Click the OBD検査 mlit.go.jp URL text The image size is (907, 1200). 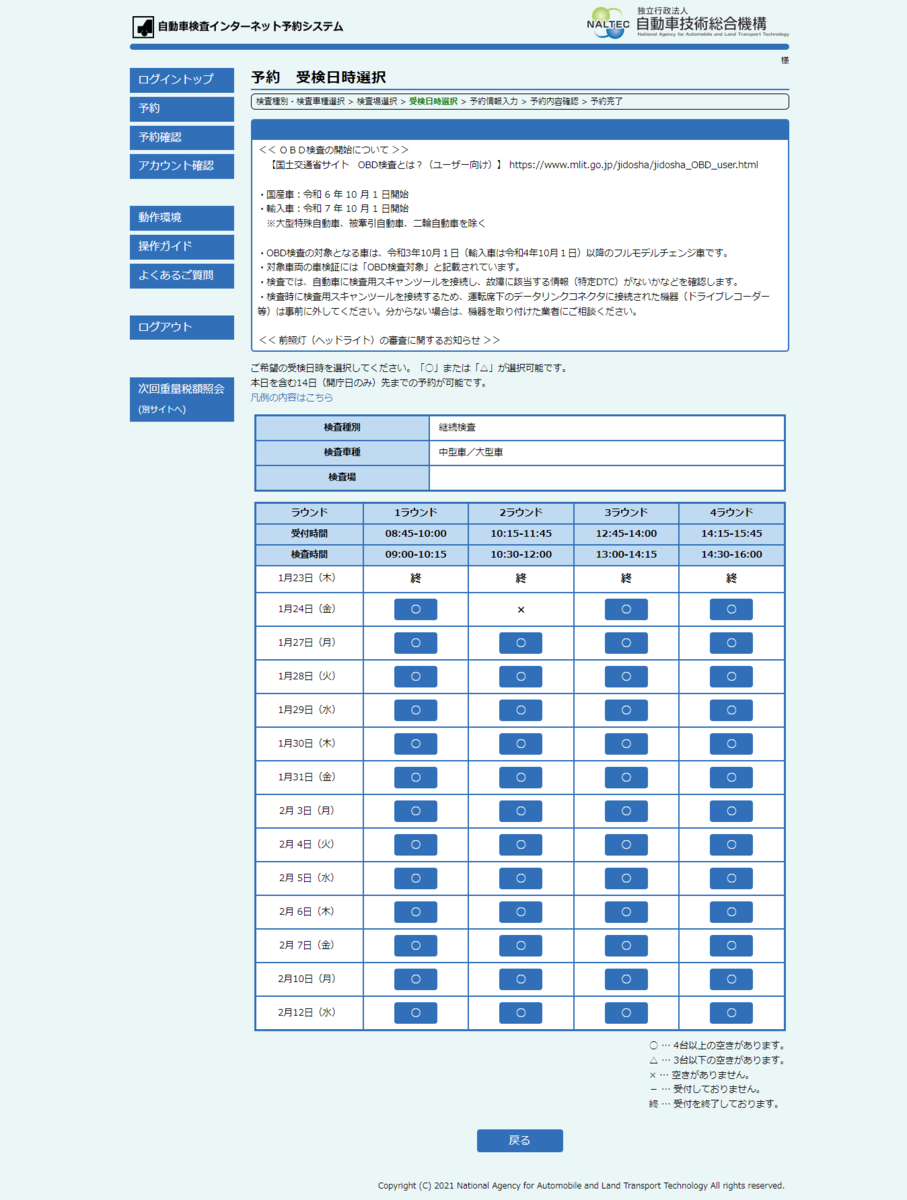point(633,164)
